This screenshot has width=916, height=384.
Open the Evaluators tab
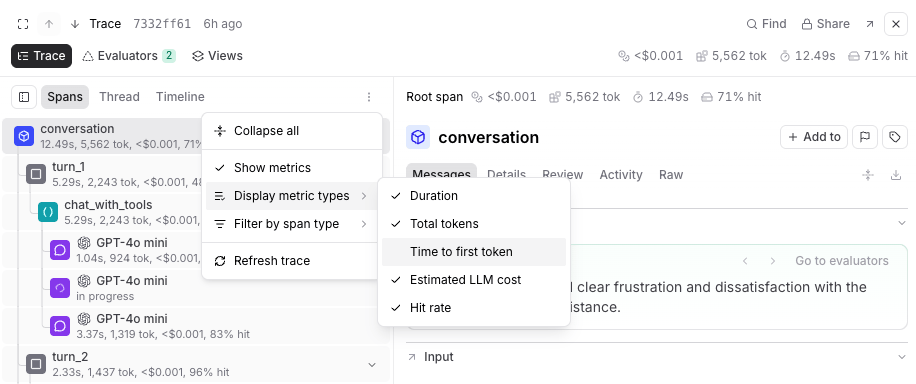point(129,56)
